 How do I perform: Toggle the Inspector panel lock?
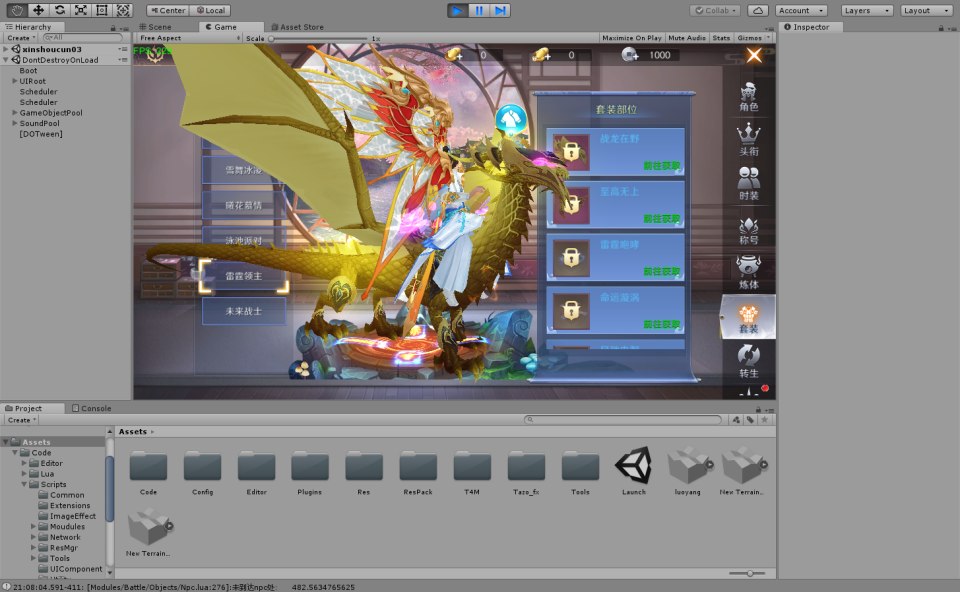coord(940,28)
